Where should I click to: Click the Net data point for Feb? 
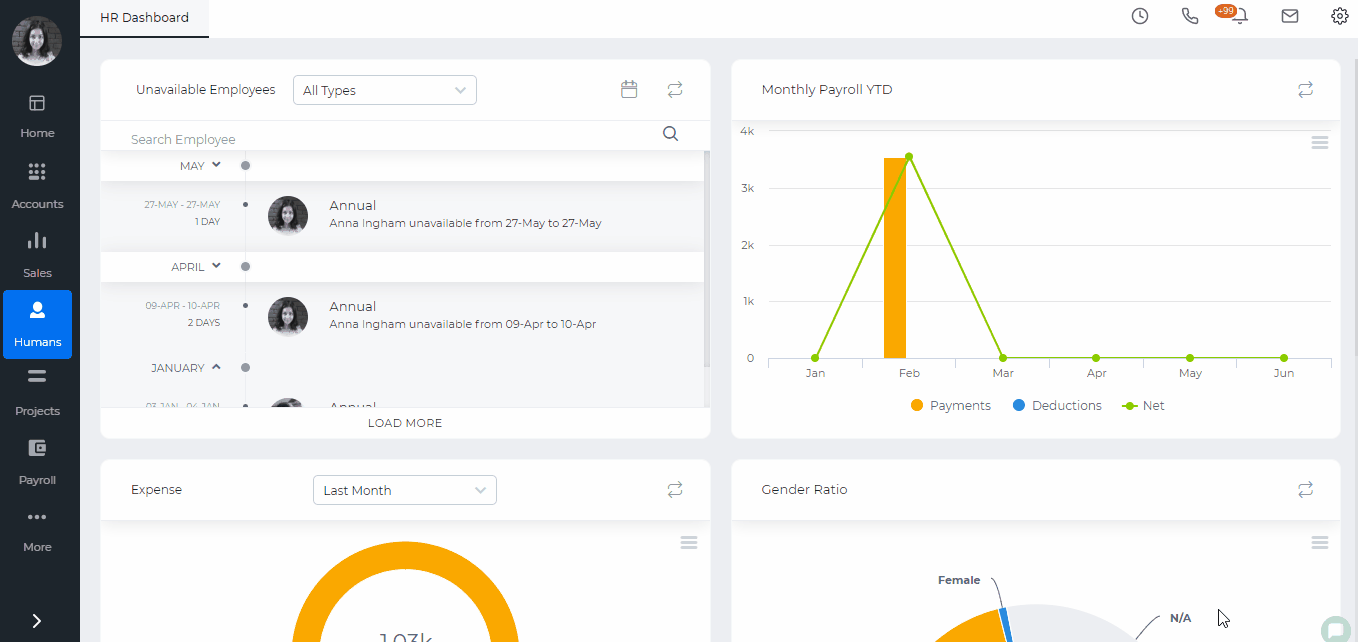coord(909,156)
